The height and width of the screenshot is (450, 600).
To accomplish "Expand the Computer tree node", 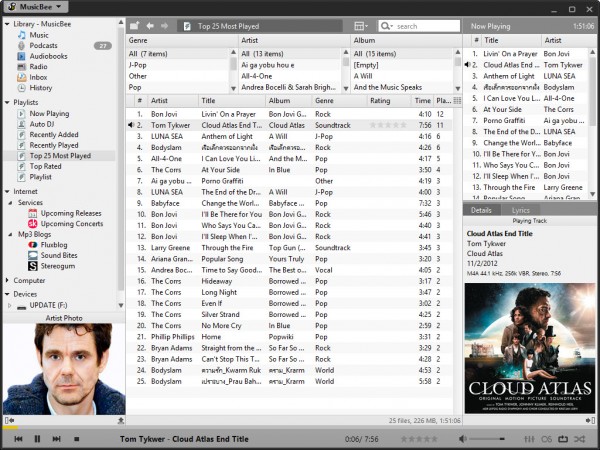I will pos(7,281).
